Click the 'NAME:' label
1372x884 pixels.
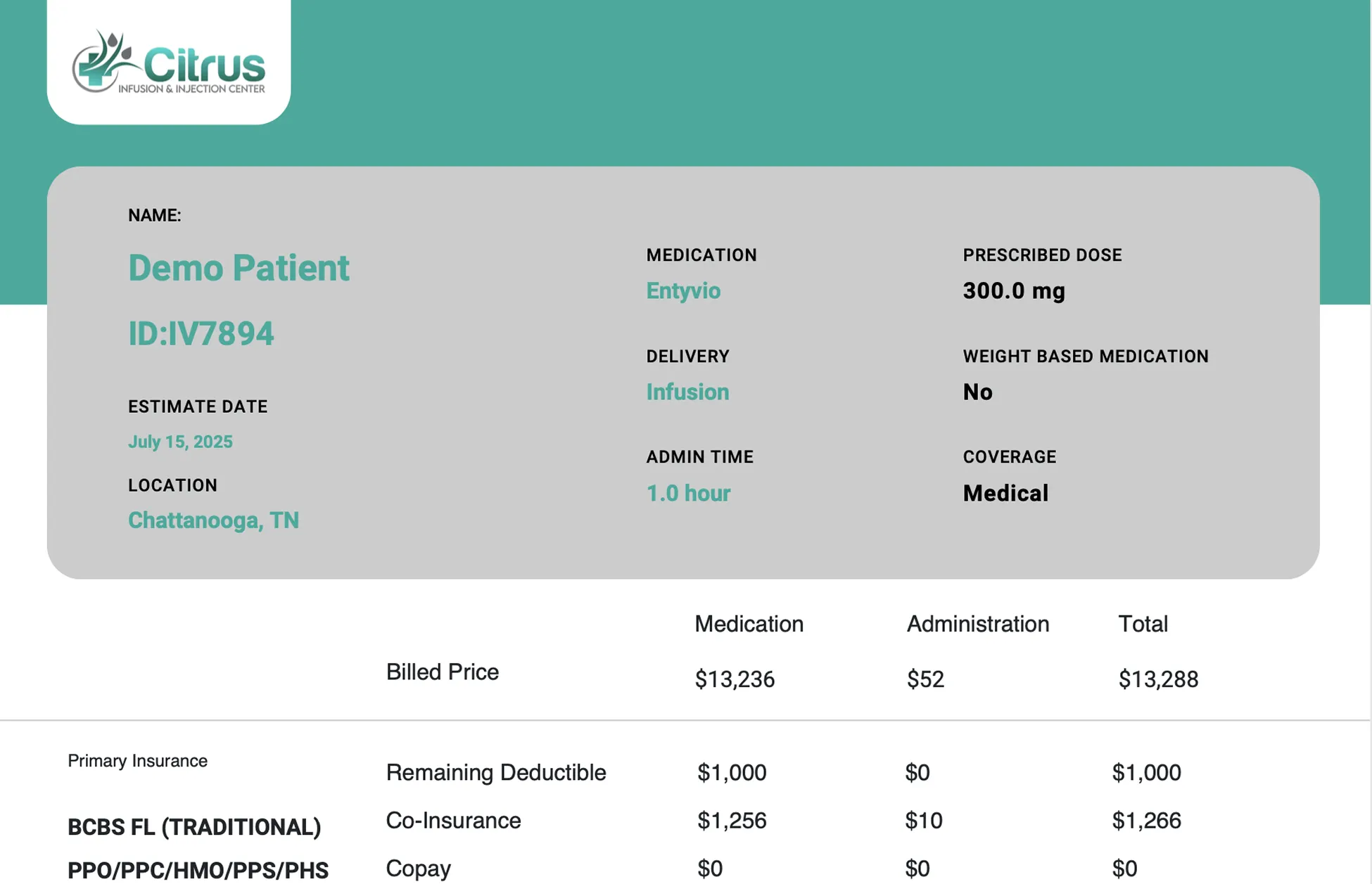click(155, 215)
